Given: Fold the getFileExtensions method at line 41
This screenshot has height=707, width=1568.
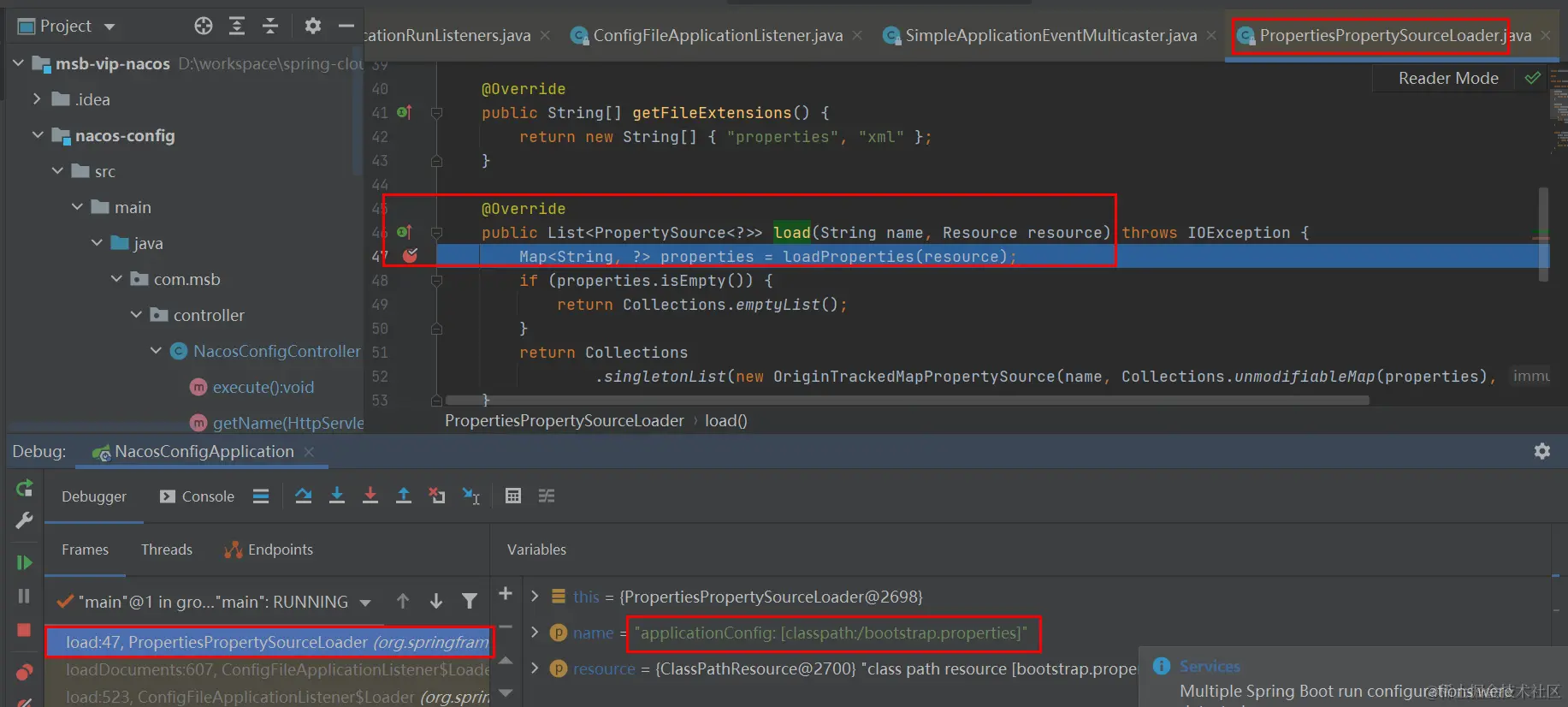Looking at the screenshot, I should 436,113.
